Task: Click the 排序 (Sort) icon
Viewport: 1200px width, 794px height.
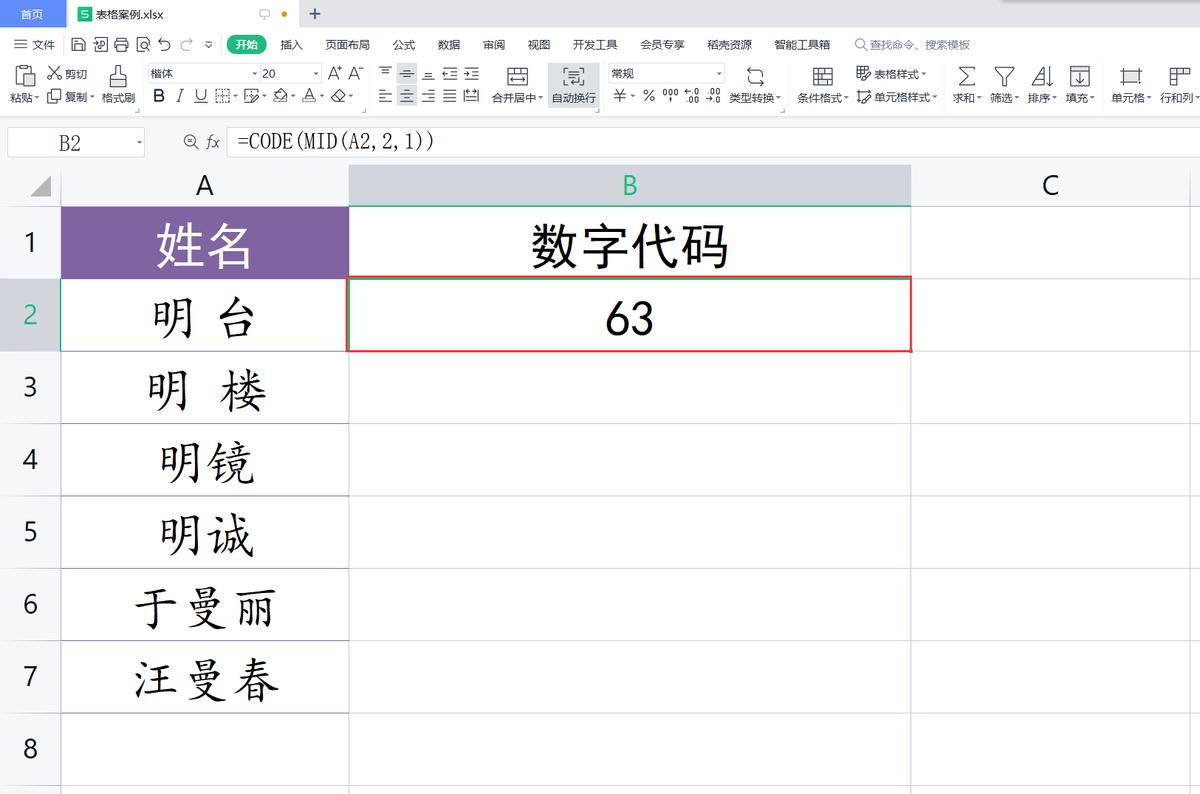Action: (1040, 75)
